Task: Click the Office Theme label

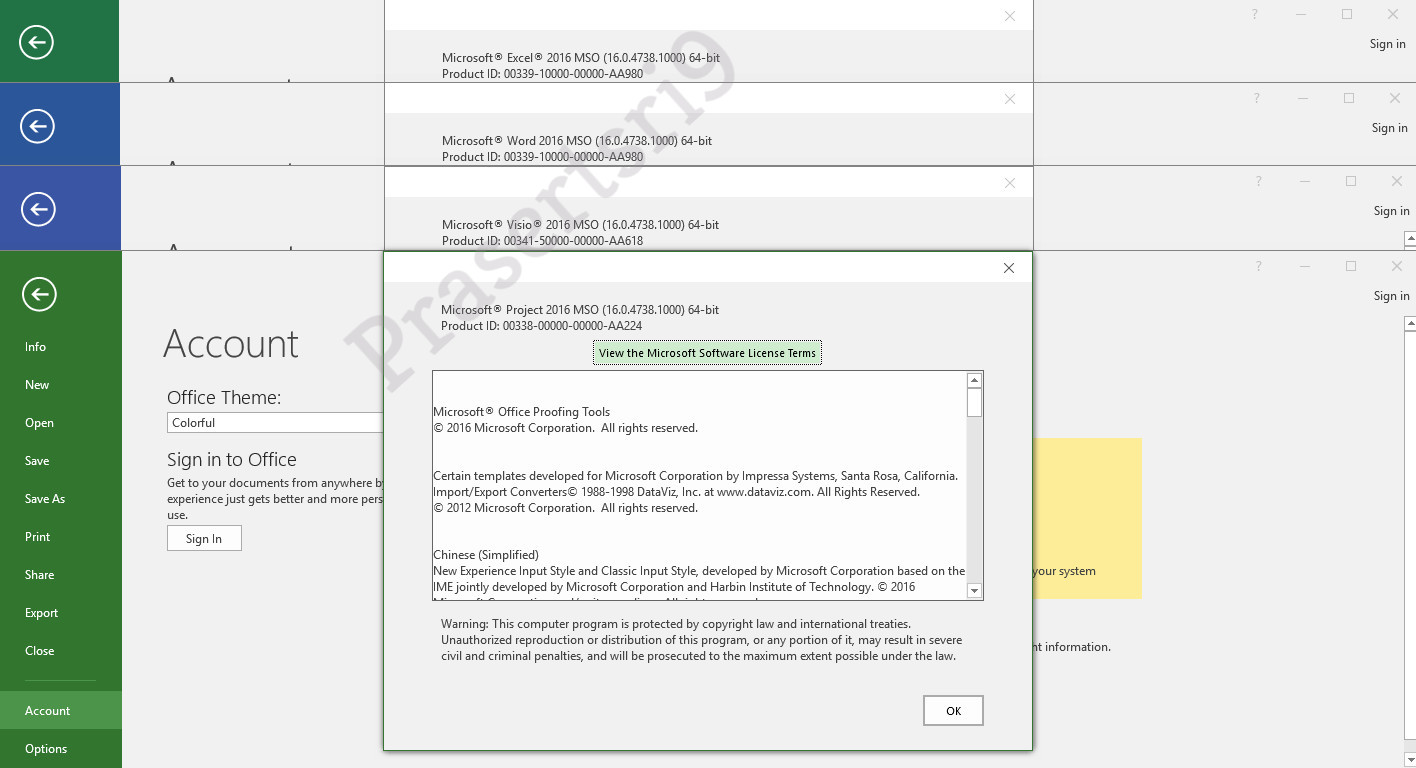Action: (224, 398)
